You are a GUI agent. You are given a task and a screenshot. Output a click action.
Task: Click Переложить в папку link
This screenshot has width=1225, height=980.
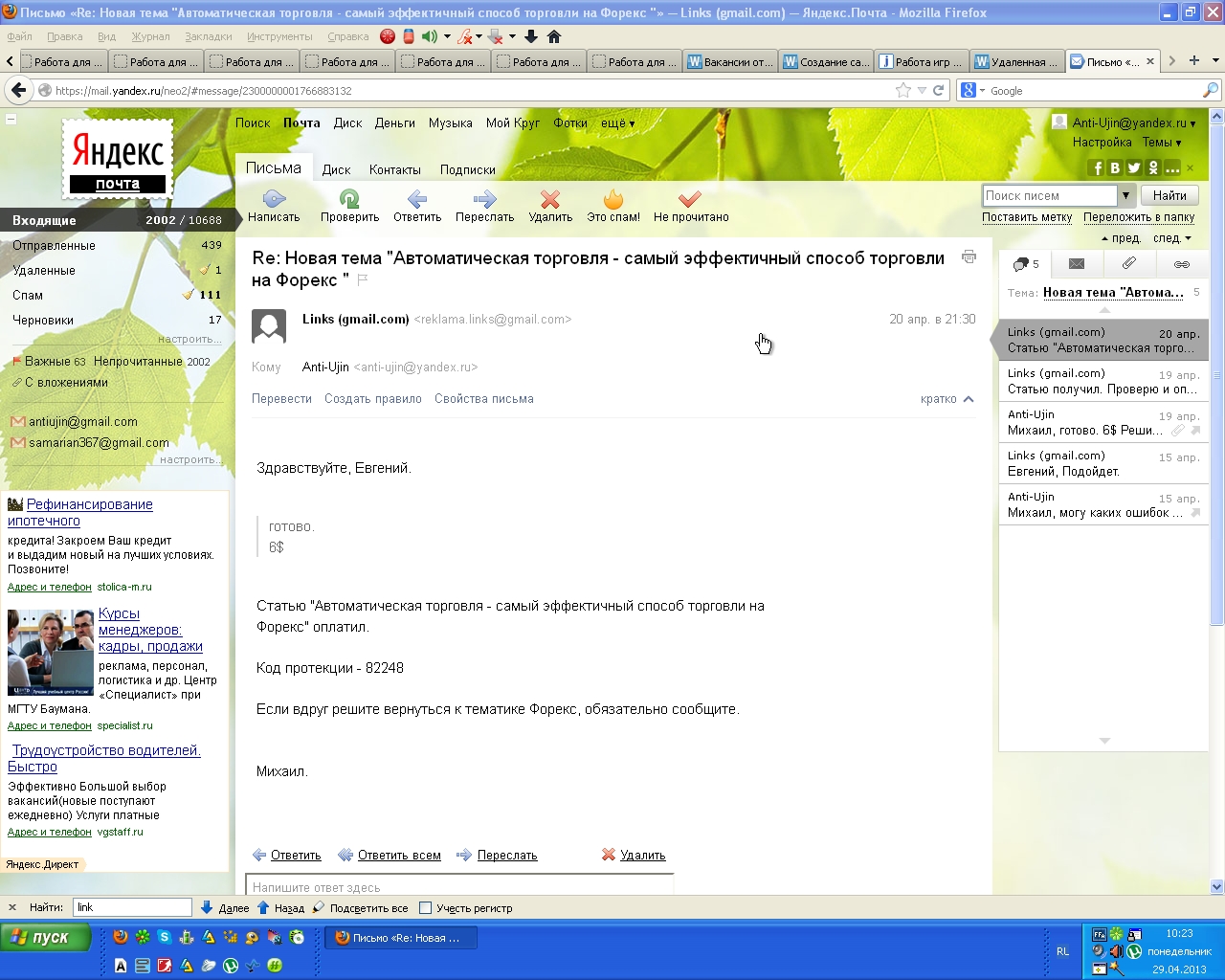1139,217
